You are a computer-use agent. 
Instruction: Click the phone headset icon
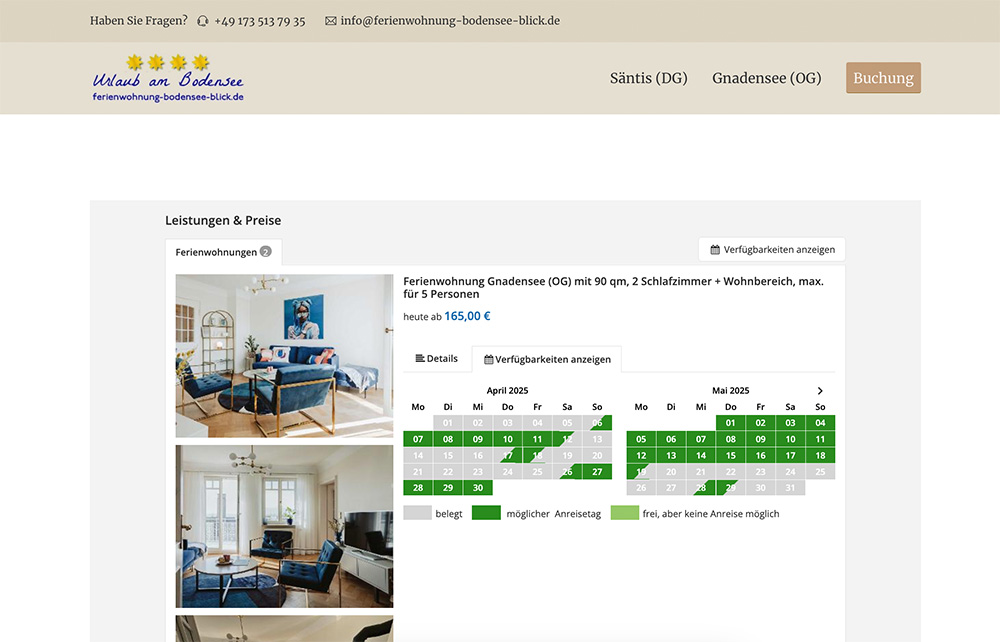203,21
